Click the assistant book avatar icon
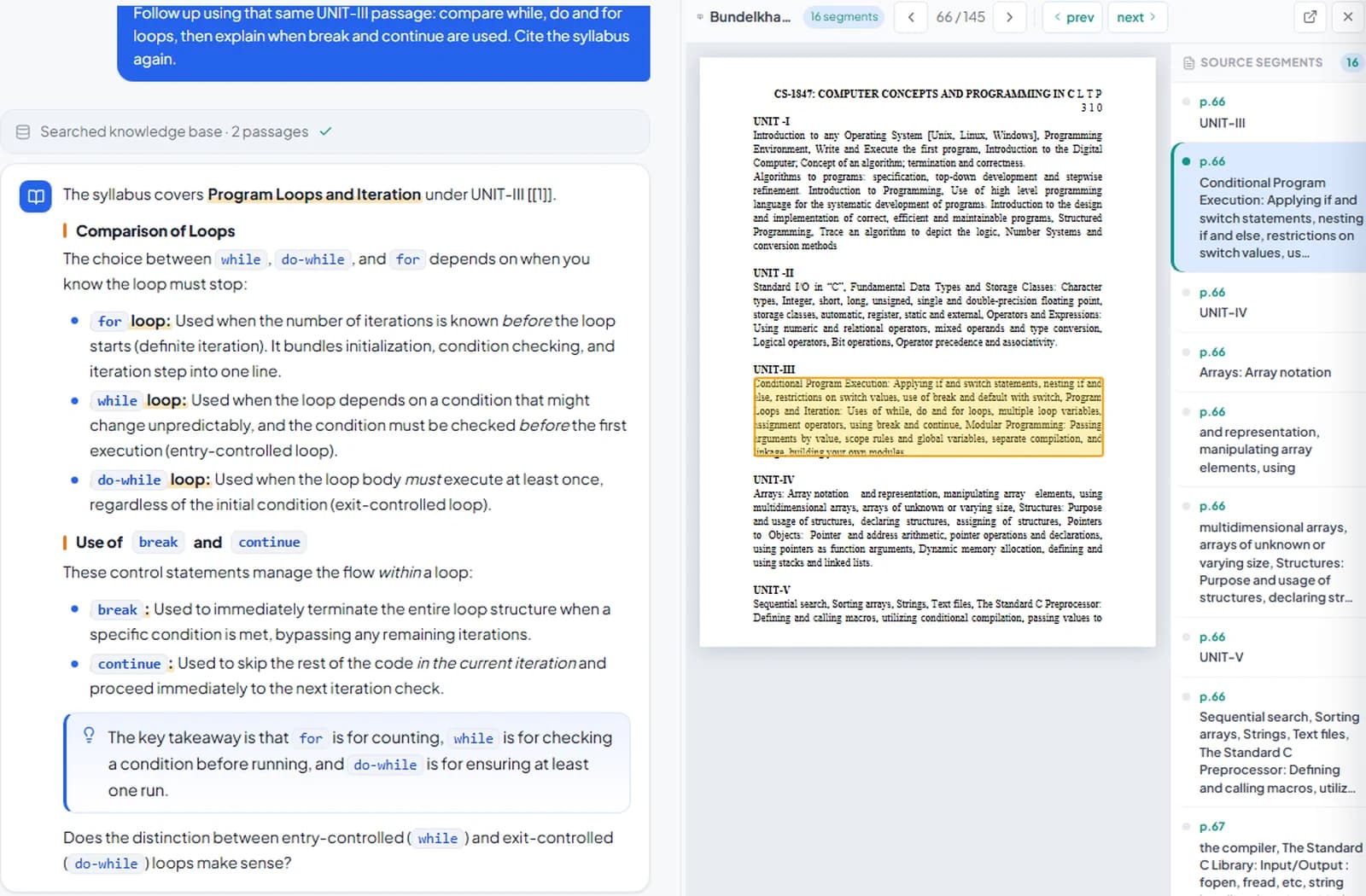The height and width of the screenshot is (896, 1366). coord(35,196)
